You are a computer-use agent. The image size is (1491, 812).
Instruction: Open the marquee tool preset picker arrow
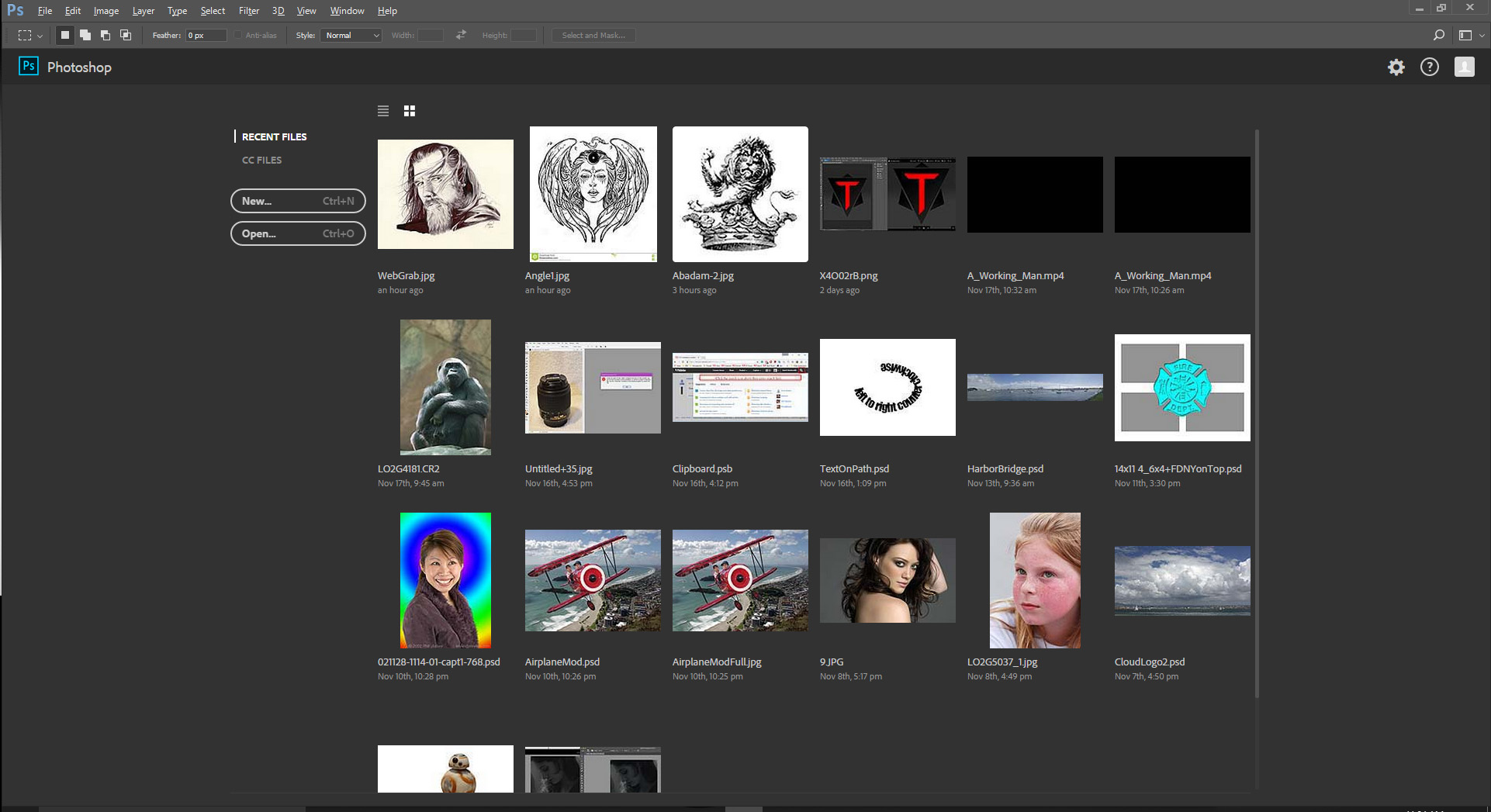40,36
